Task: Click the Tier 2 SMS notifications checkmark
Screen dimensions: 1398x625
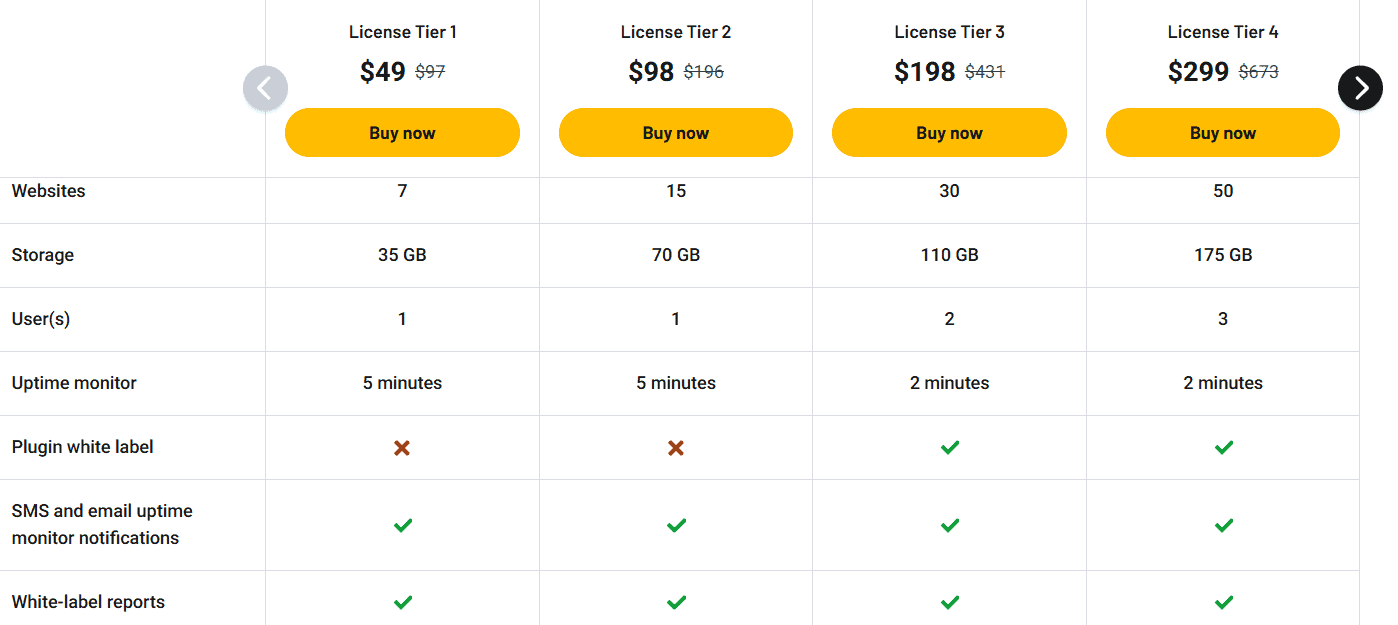Action: coord(676,525)
